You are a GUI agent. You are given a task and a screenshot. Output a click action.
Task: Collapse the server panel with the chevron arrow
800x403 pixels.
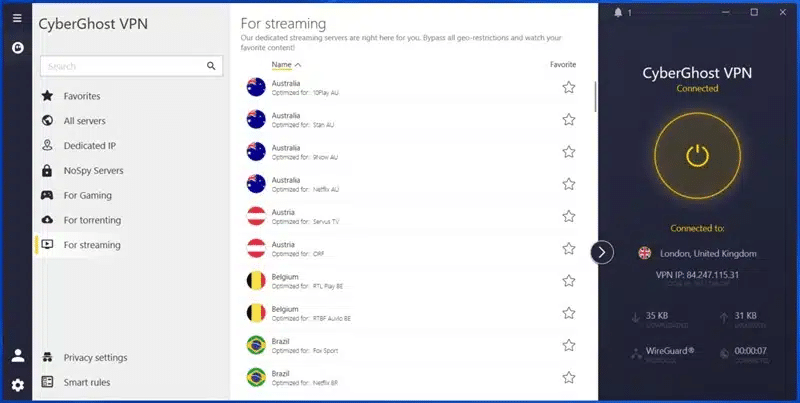(x=602, y=252)
